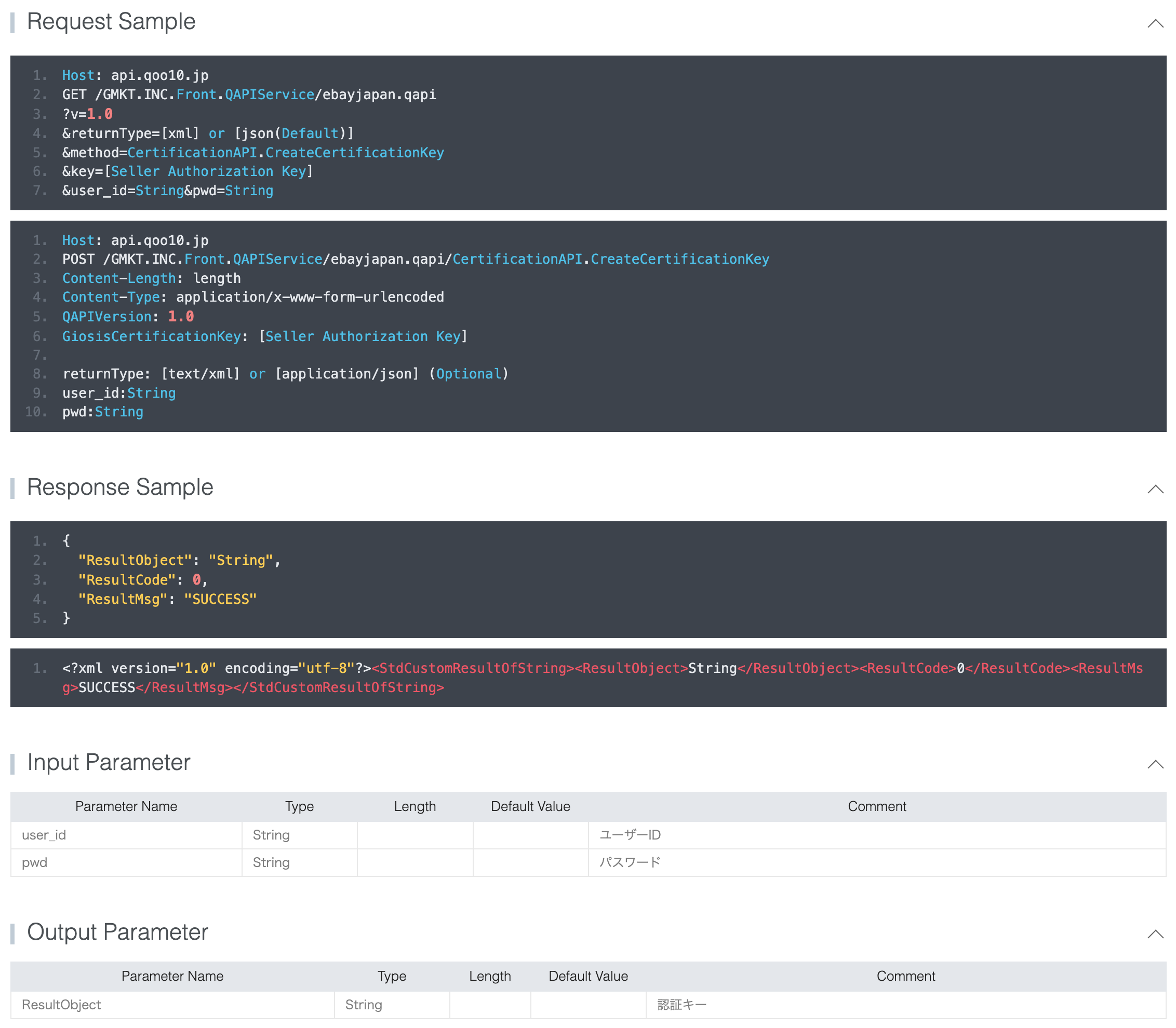Click the POST request line in code
Viewport: 1176px width, 1028px height.
415,259
